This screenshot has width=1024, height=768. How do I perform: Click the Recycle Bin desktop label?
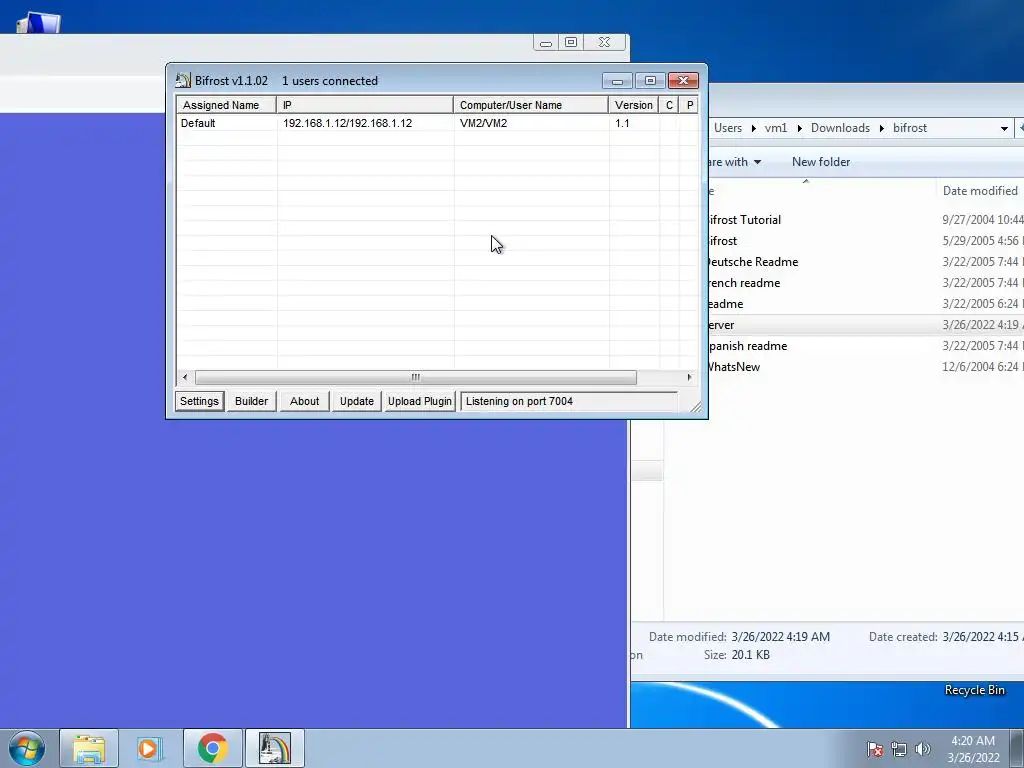974,690
